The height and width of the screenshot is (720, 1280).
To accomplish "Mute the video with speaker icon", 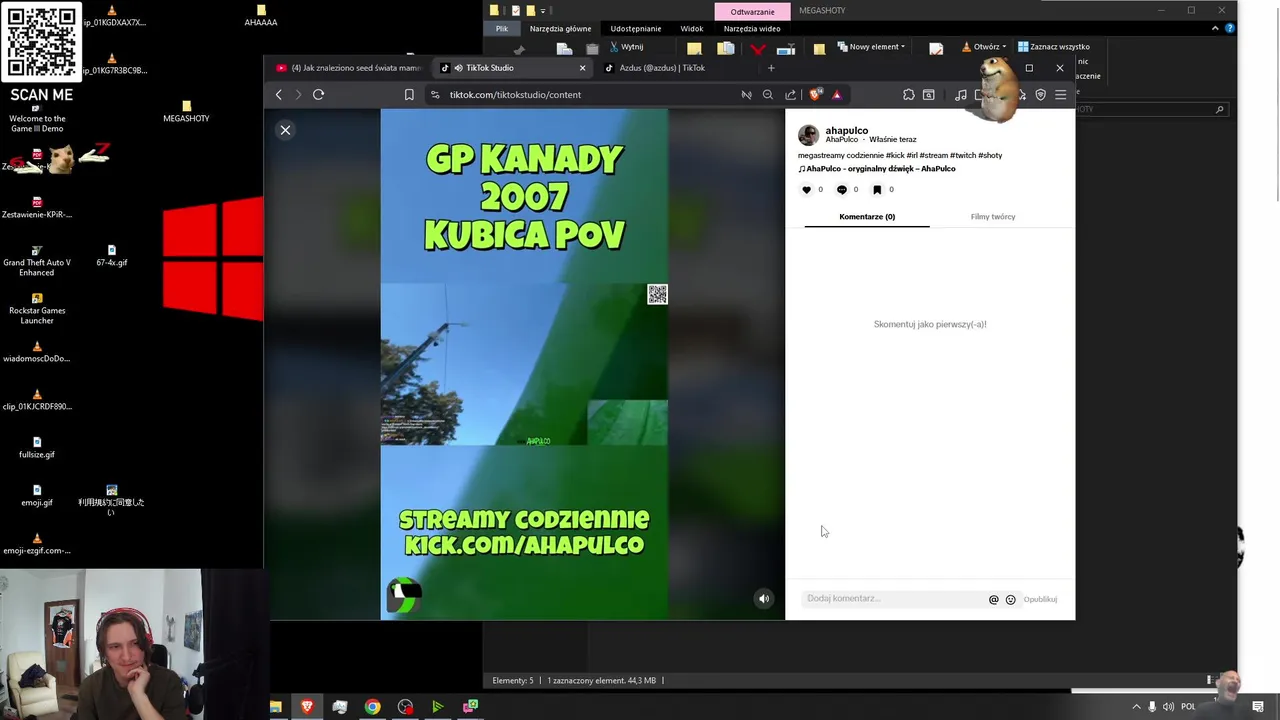I will 764,599.
